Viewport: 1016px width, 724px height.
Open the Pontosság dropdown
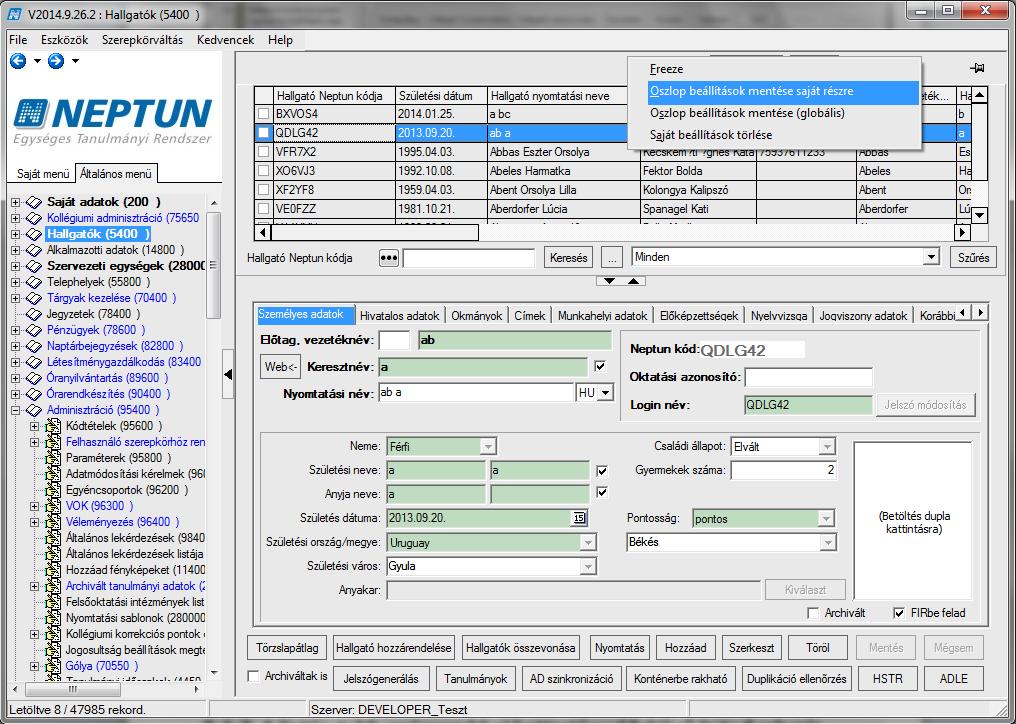coord(826,519)
